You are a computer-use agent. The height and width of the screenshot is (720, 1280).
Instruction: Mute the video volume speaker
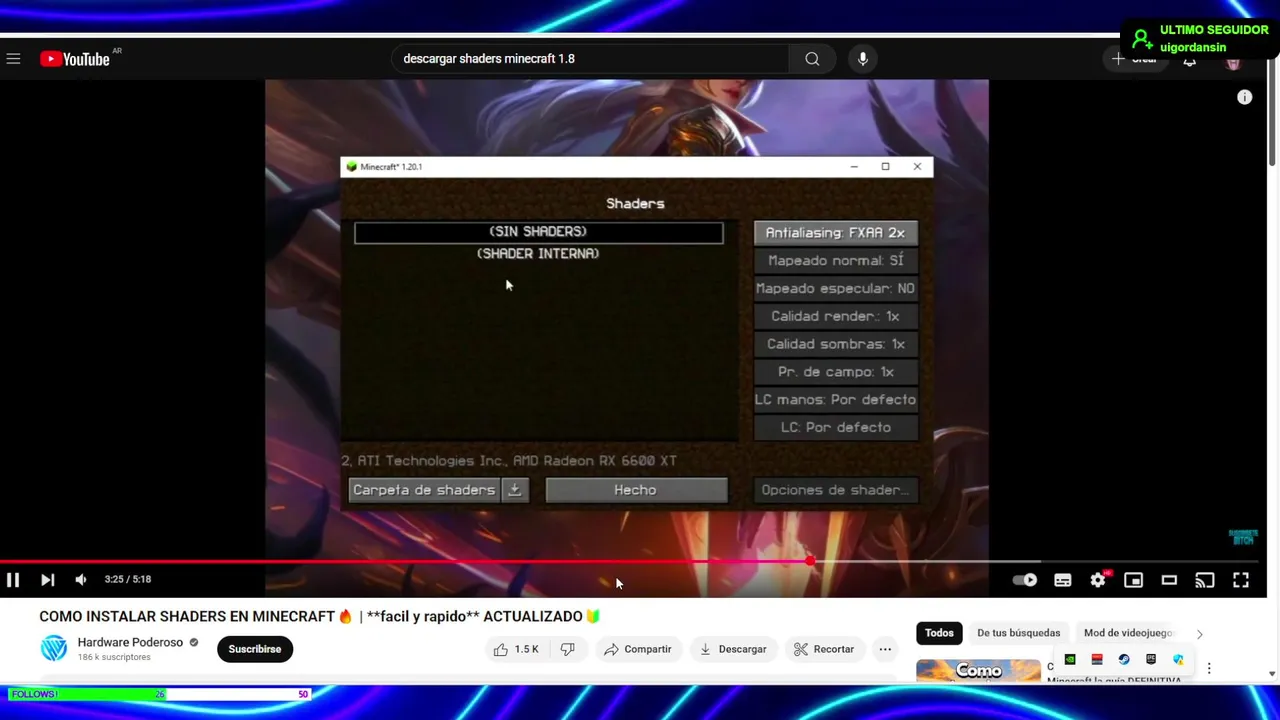tap(81, 579)
